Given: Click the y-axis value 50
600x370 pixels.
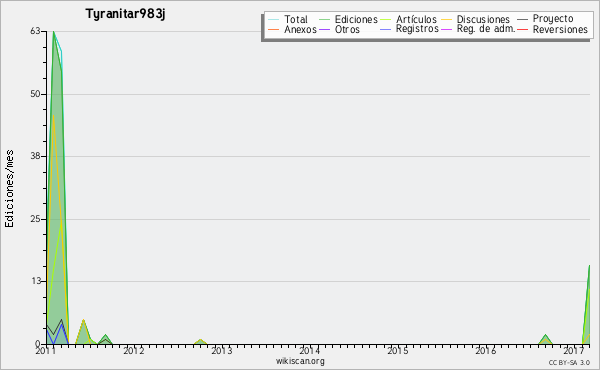Looking at the screenshot, I should pyautogui.click(x=35, y=94).
